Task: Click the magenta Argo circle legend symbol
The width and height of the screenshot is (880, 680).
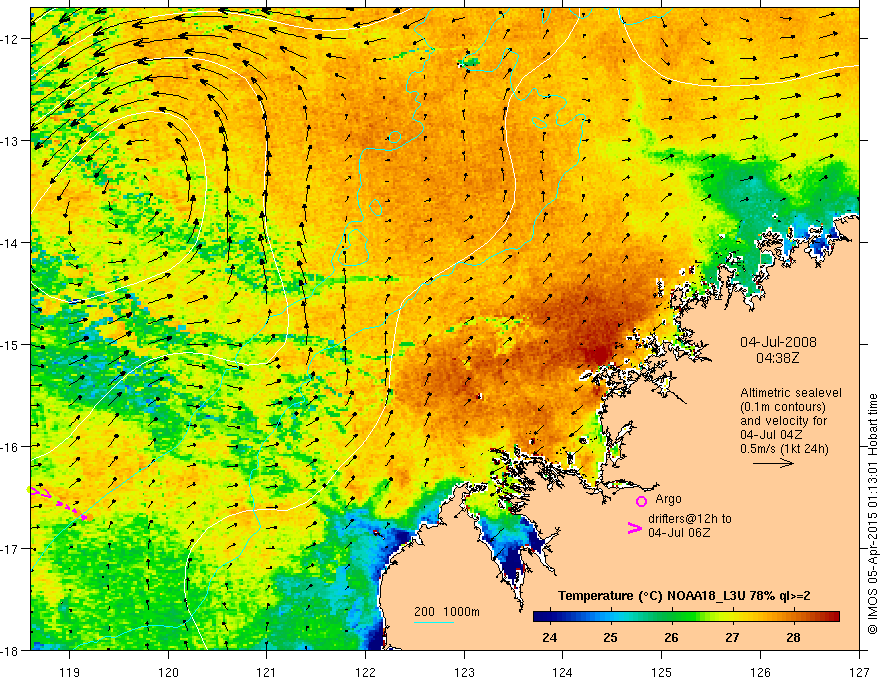Action: click(641, 501)
